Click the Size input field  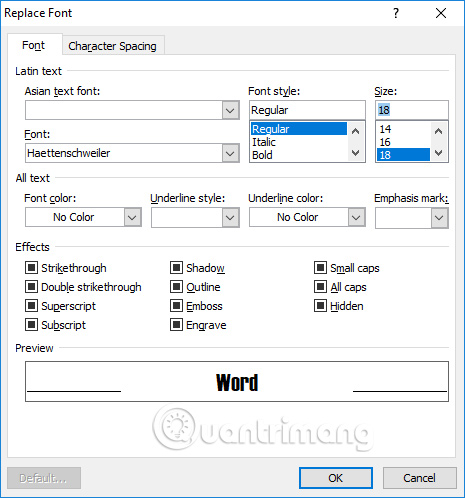[412, 110]
